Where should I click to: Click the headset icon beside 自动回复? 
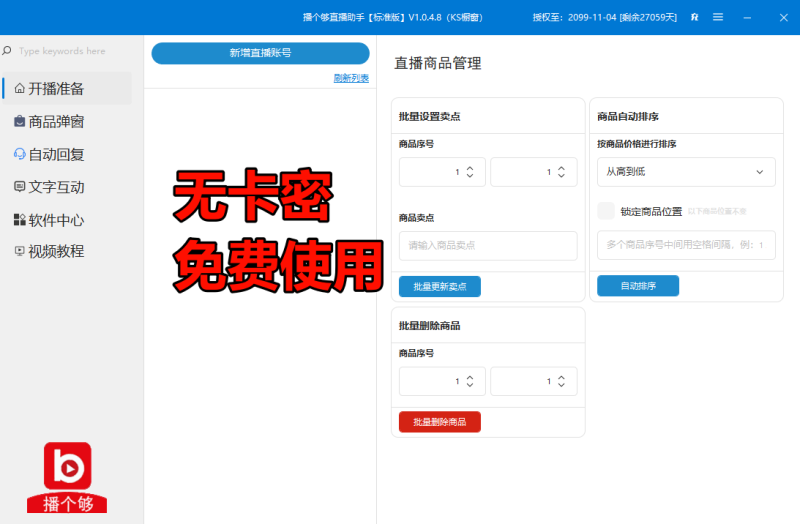tap(19, 154)
